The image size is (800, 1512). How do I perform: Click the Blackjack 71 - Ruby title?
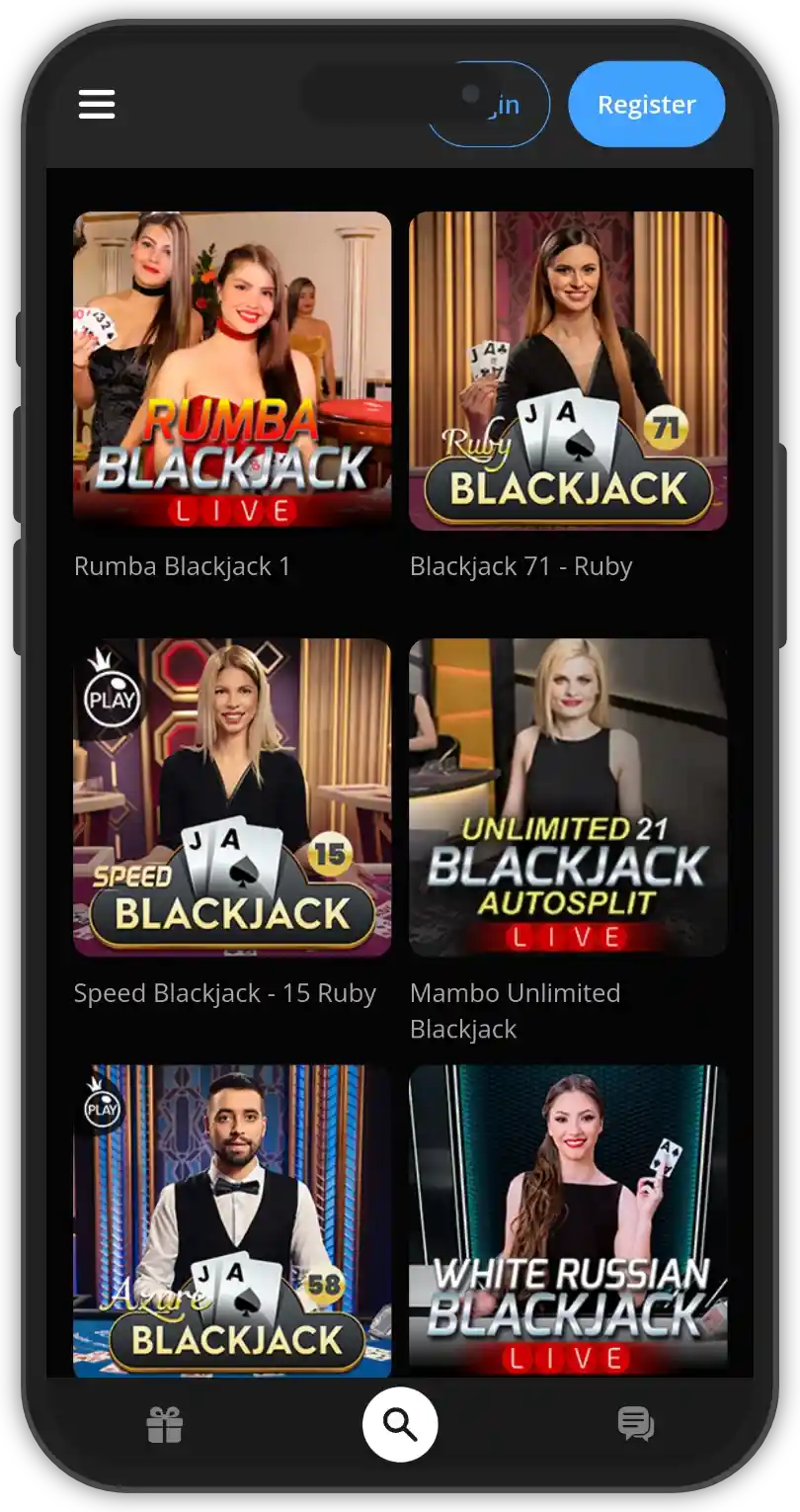point(520,566)
